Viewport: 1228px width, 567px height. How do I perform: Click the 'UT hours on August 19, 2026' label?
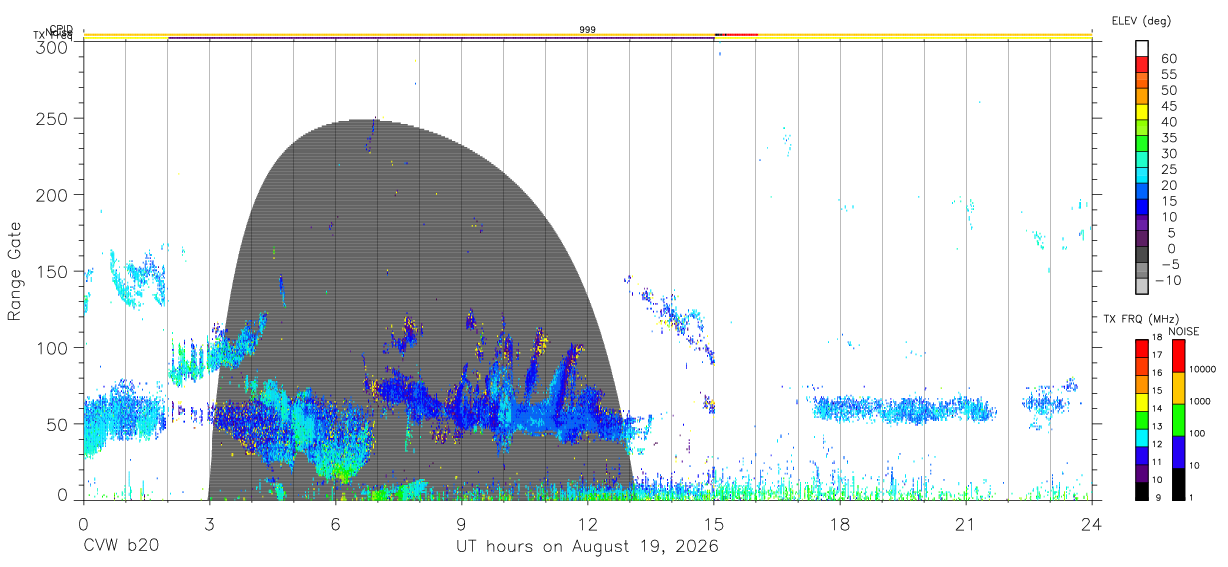(587, 546)
